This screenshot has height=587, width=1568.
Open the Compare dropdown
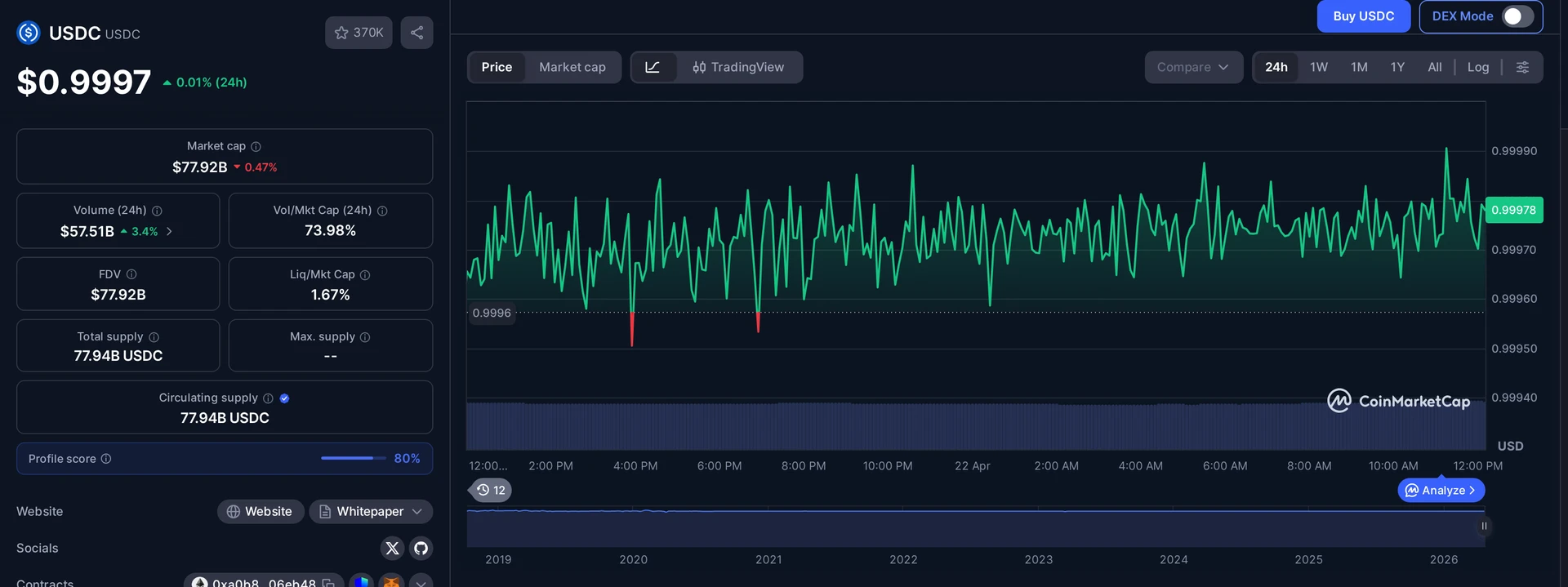1193,67
